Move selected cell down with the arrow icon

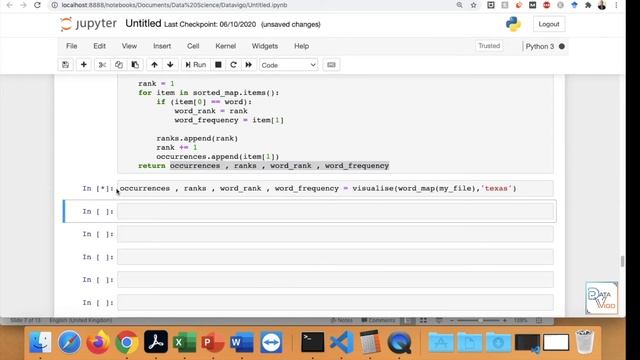pyautogui.click(x=170, y=65)
